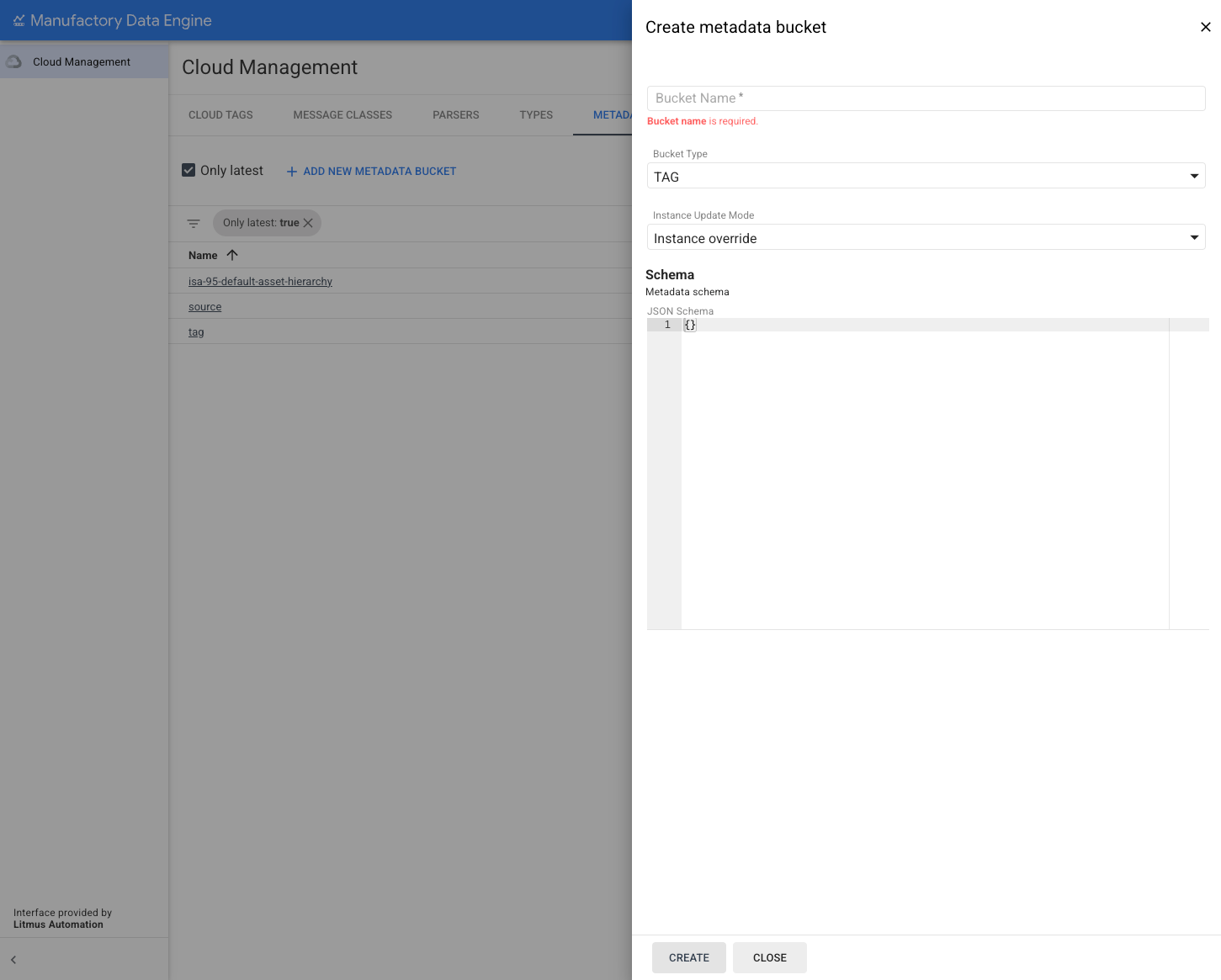Remove the 'Only latest: true' filter chip
Screen dimensions: 1221x980
(x=308, y=223)
